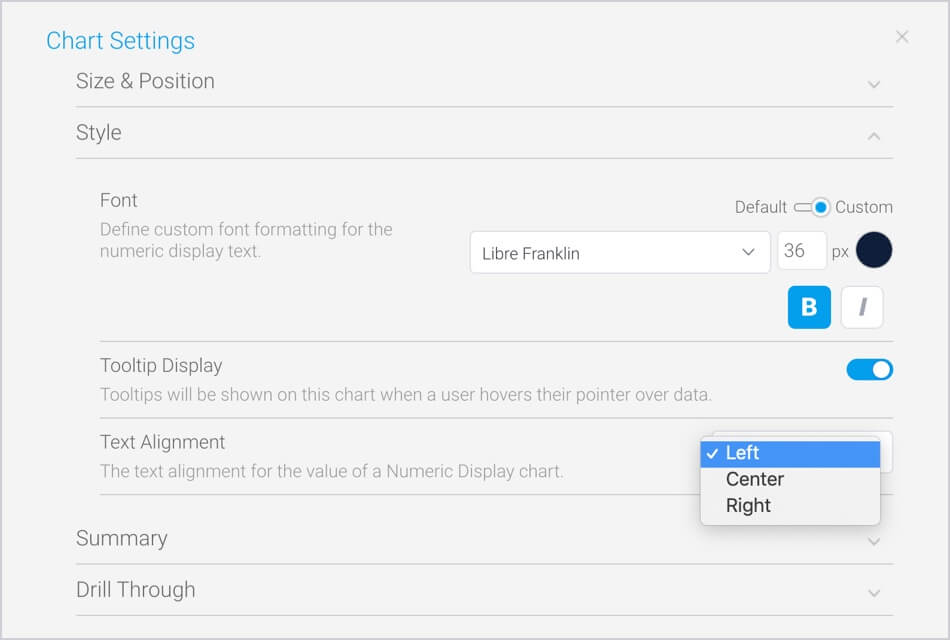The image size is (950, 640).
Task: Choose Right text alignment option
Action: click(x=749, y=505)
